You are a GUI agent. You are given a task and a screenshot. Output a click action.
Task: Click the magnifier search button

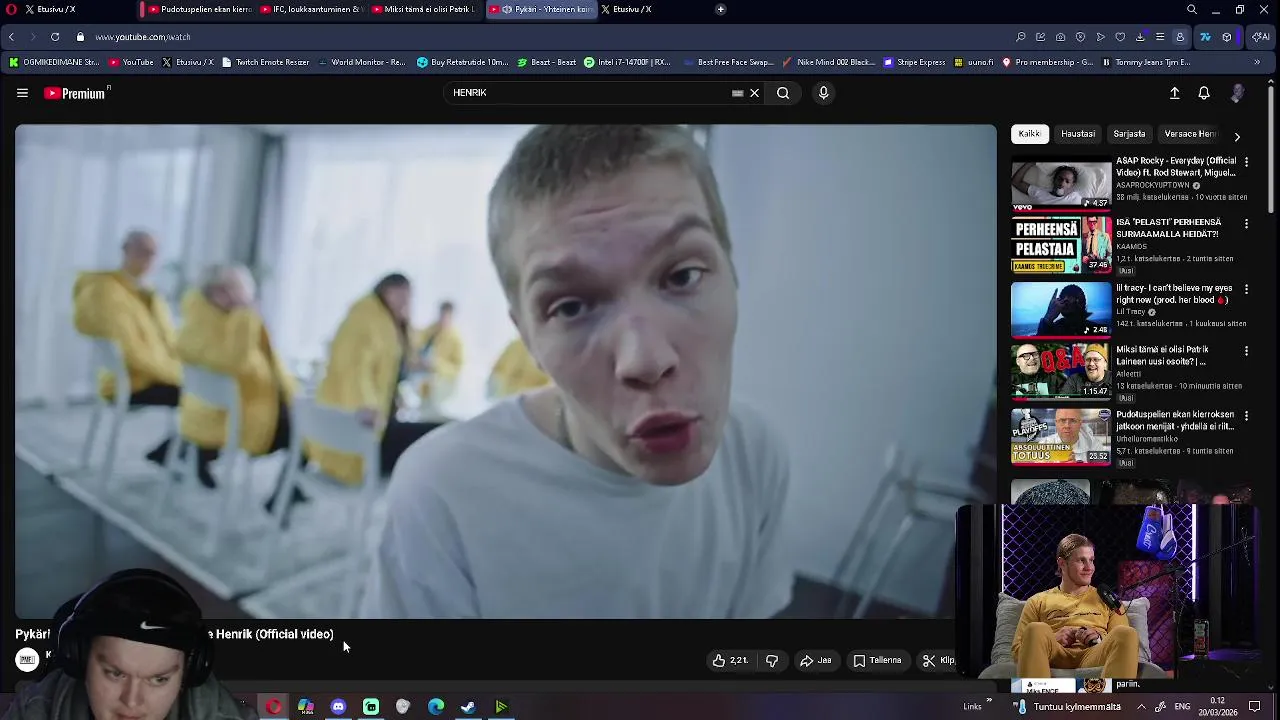[783, 93]
